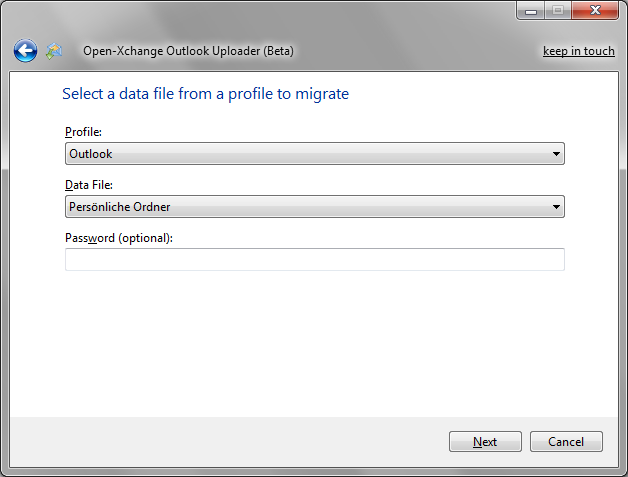
Task: Click the Outlook Uploader app icon
Action: click(54, 51)
